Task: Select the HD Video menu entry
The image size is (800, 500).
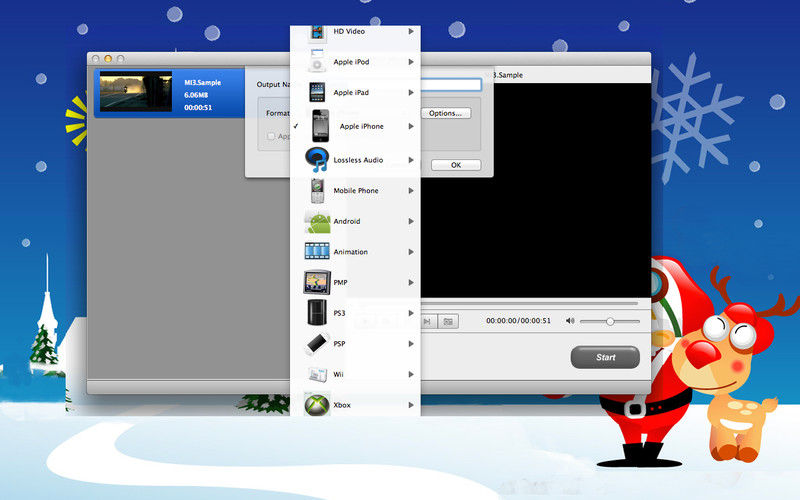Action: 355,33
